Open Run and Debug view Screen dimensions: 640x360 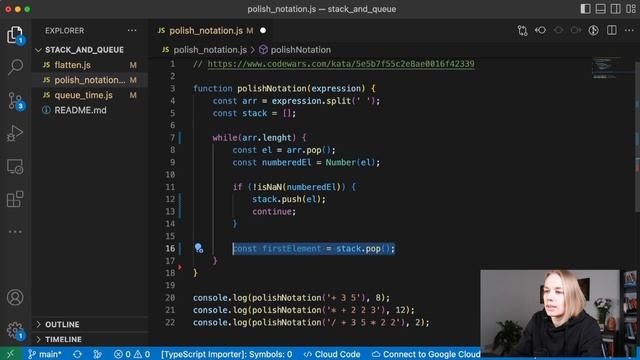tap(15, 133)
